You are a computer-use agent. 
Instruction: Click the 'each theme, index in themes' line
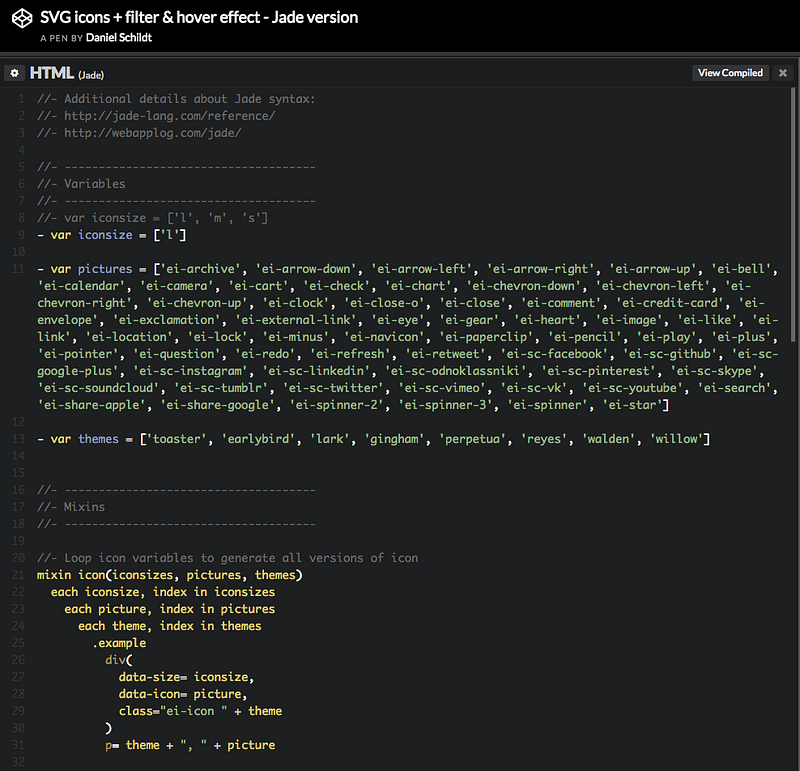click(x=170, y=626)
